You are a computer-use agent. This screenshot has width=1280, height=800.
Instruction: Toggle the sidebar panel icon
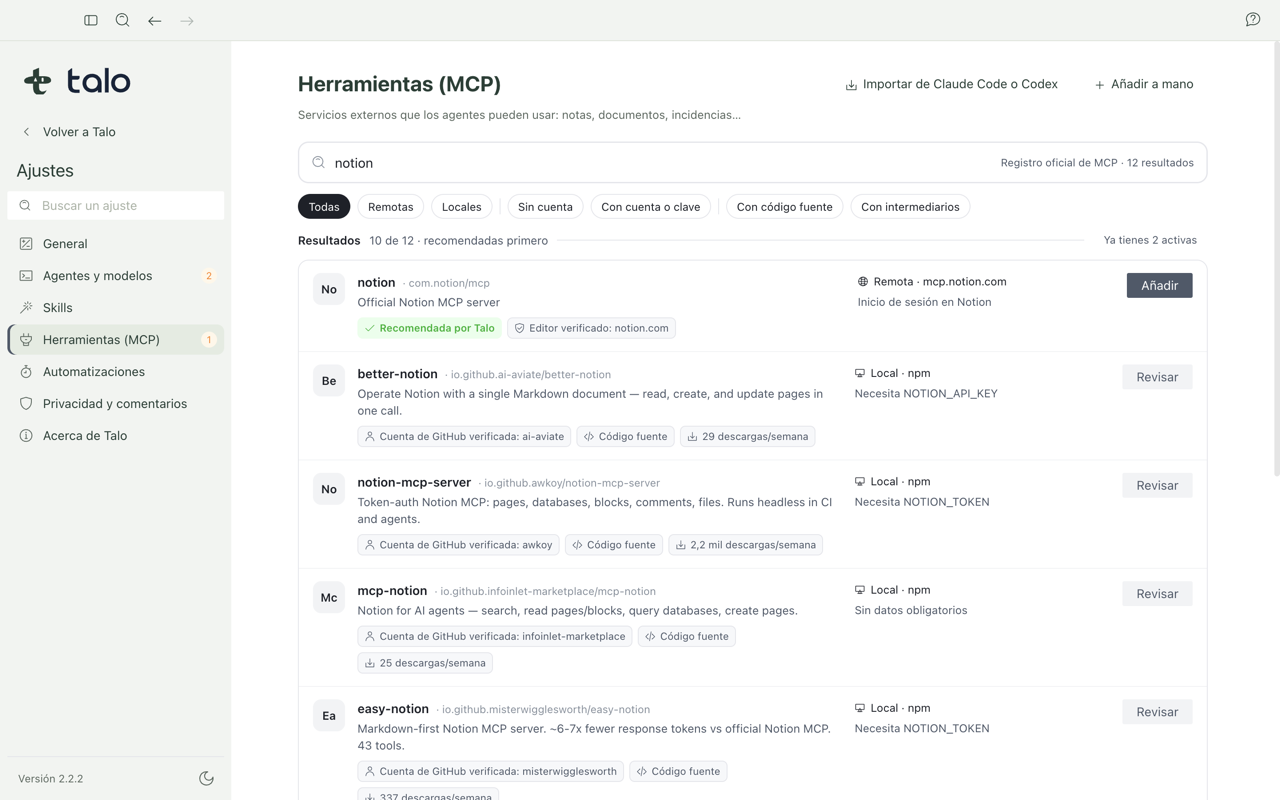click(91, 20)
